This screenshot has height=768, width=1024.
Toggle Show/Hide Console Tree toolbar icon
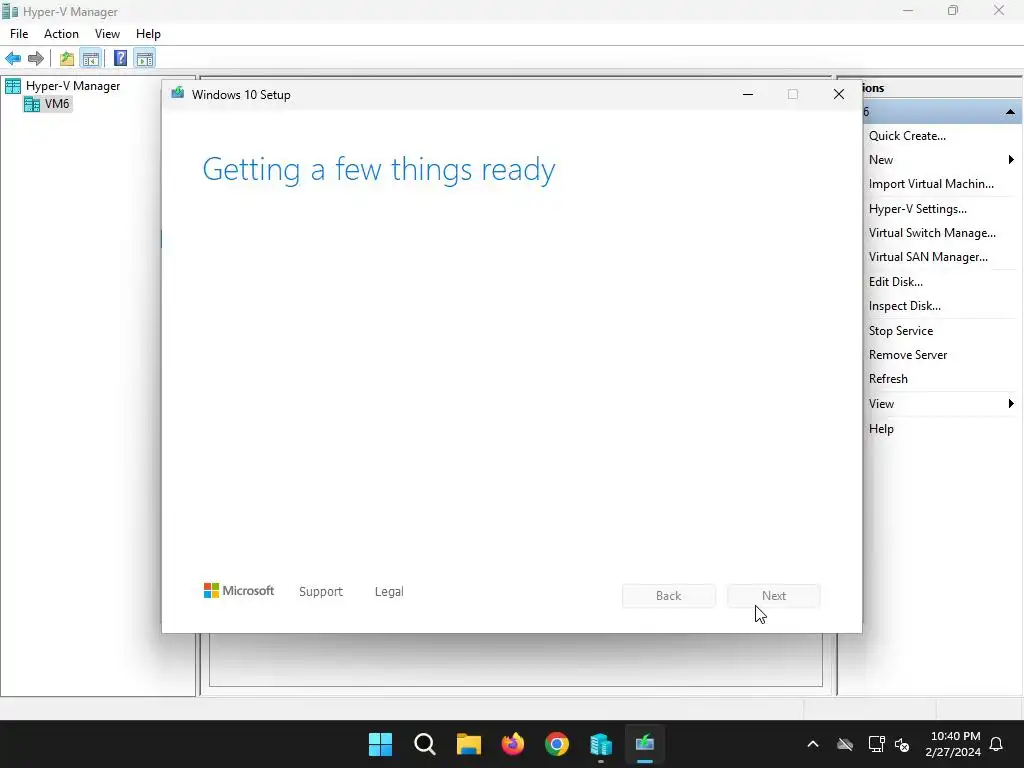point(91,59)
